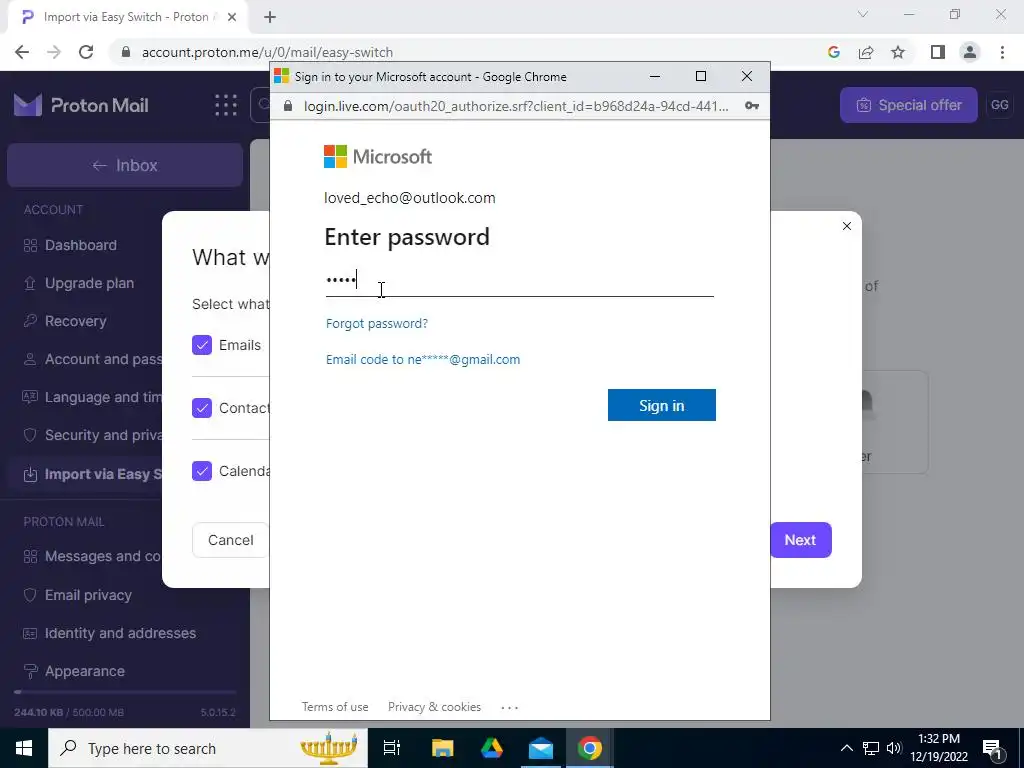
Task: Go back to Inbox button
Action: click(125, 165)
